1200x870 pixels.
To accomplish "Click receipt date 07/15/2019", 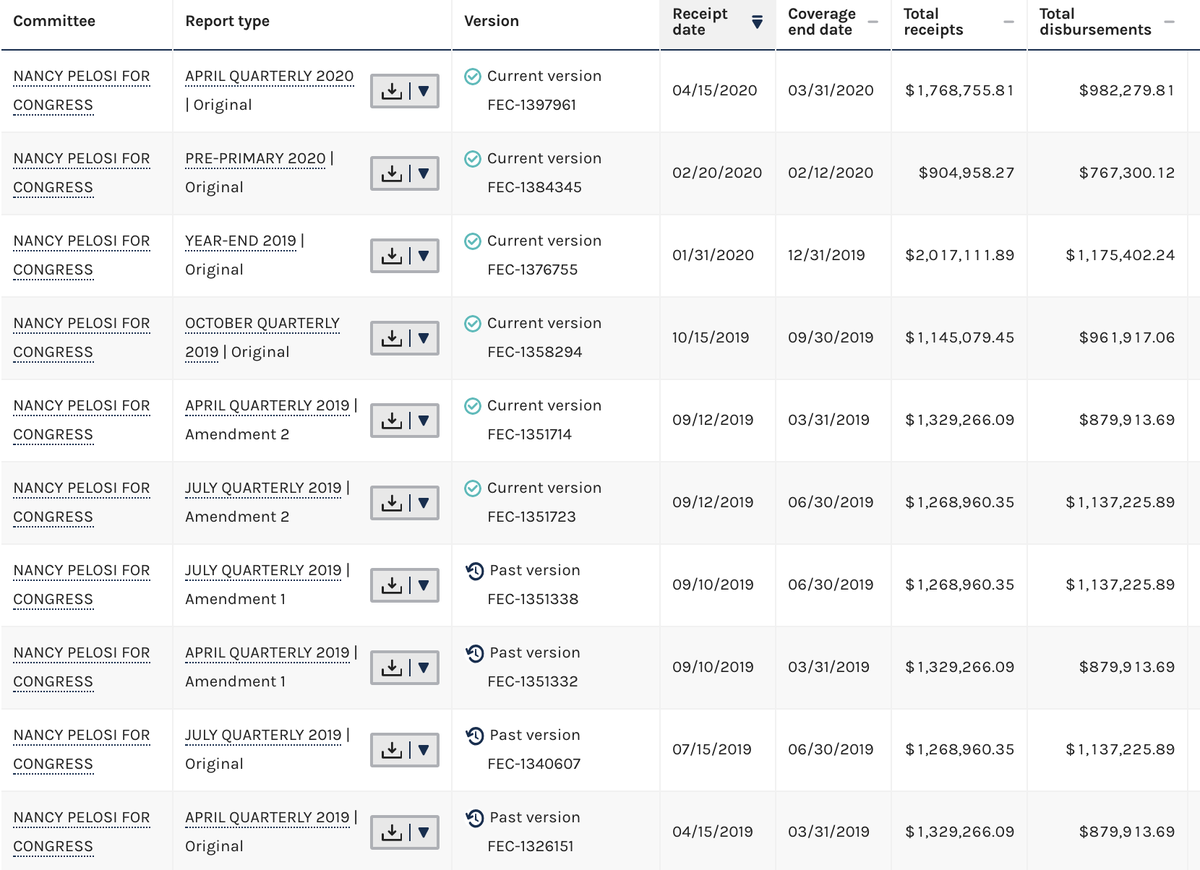I will point(712,749).
